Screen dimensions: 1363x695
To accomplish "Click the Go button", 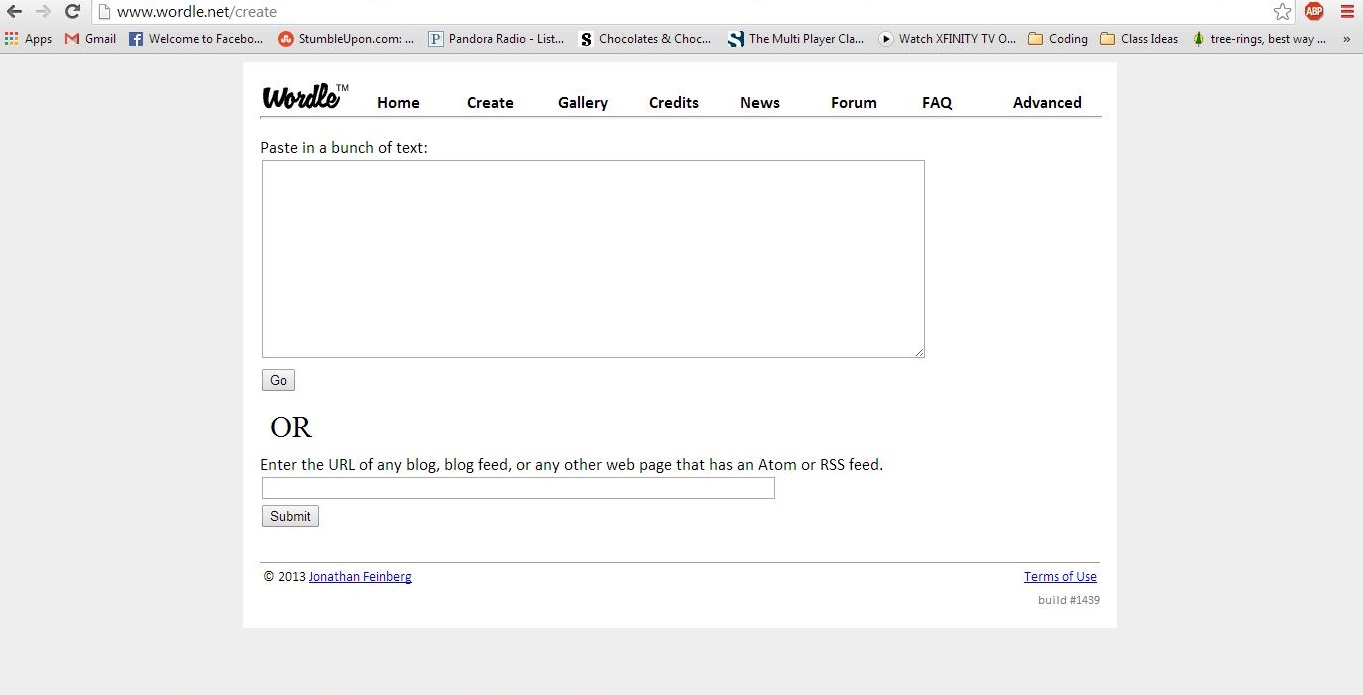I will pos(278,380).
